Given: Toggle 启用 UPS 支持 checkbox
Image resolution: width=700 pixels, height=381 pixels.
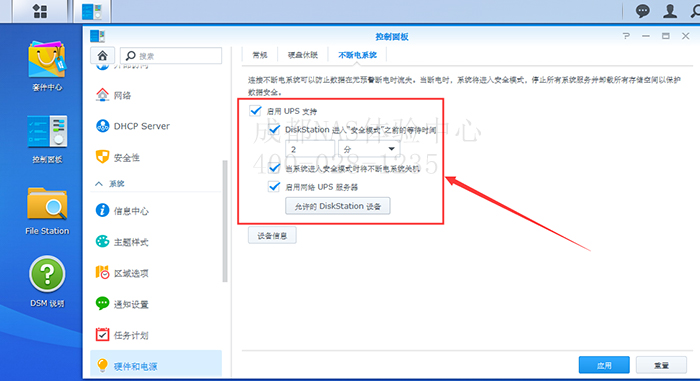Looking at the screenshot, I should (255, 110).
